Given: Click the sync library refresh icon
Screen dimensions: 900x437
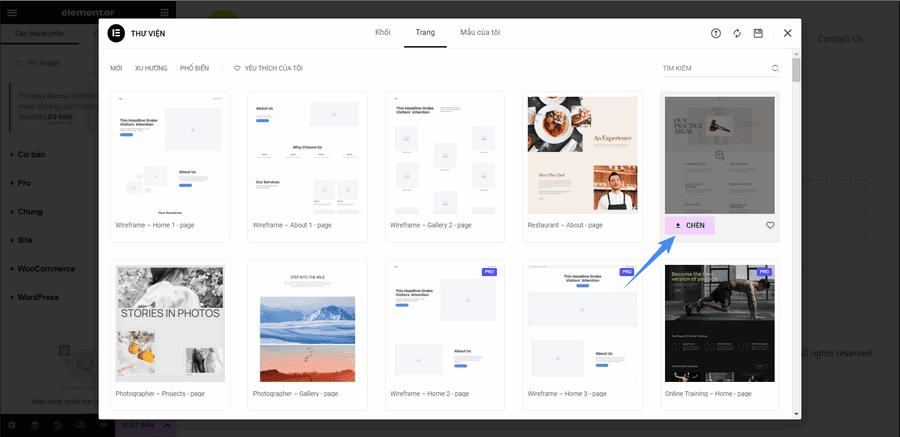Looking at the screenshot, I should 737,33.
